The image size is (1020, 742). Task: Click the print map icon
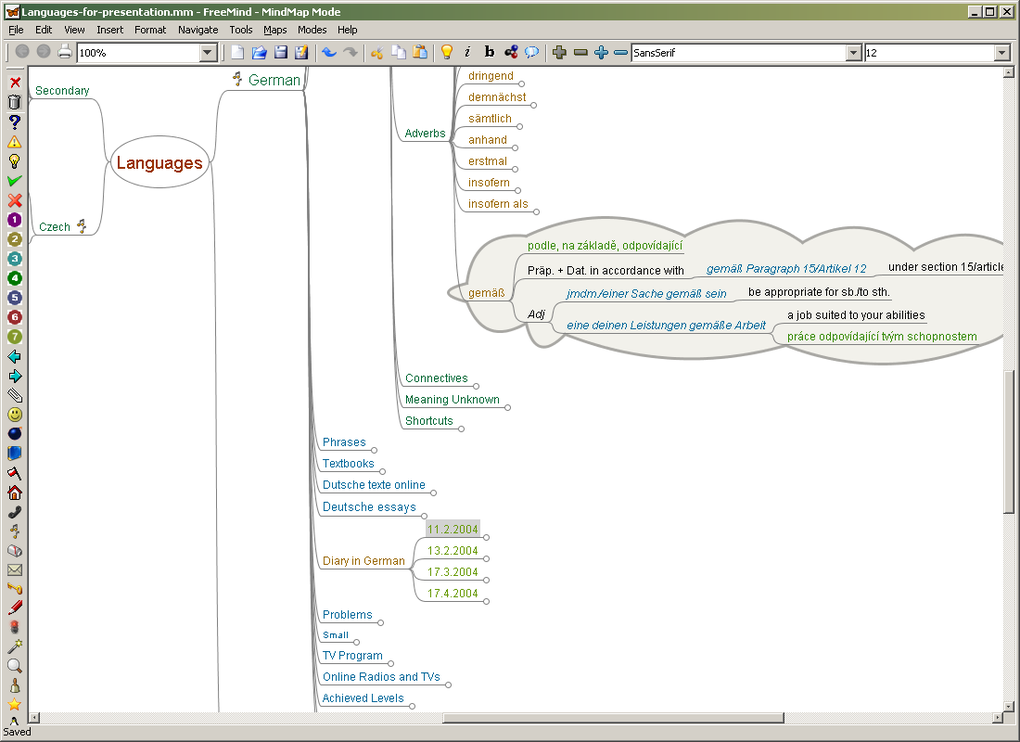pyautogui.click(x=65, y=52)
